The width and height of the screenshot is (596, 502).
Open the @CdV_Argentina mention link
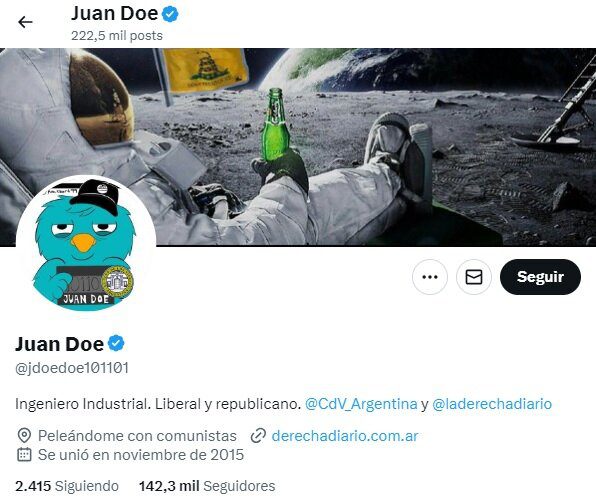point(361,404)
